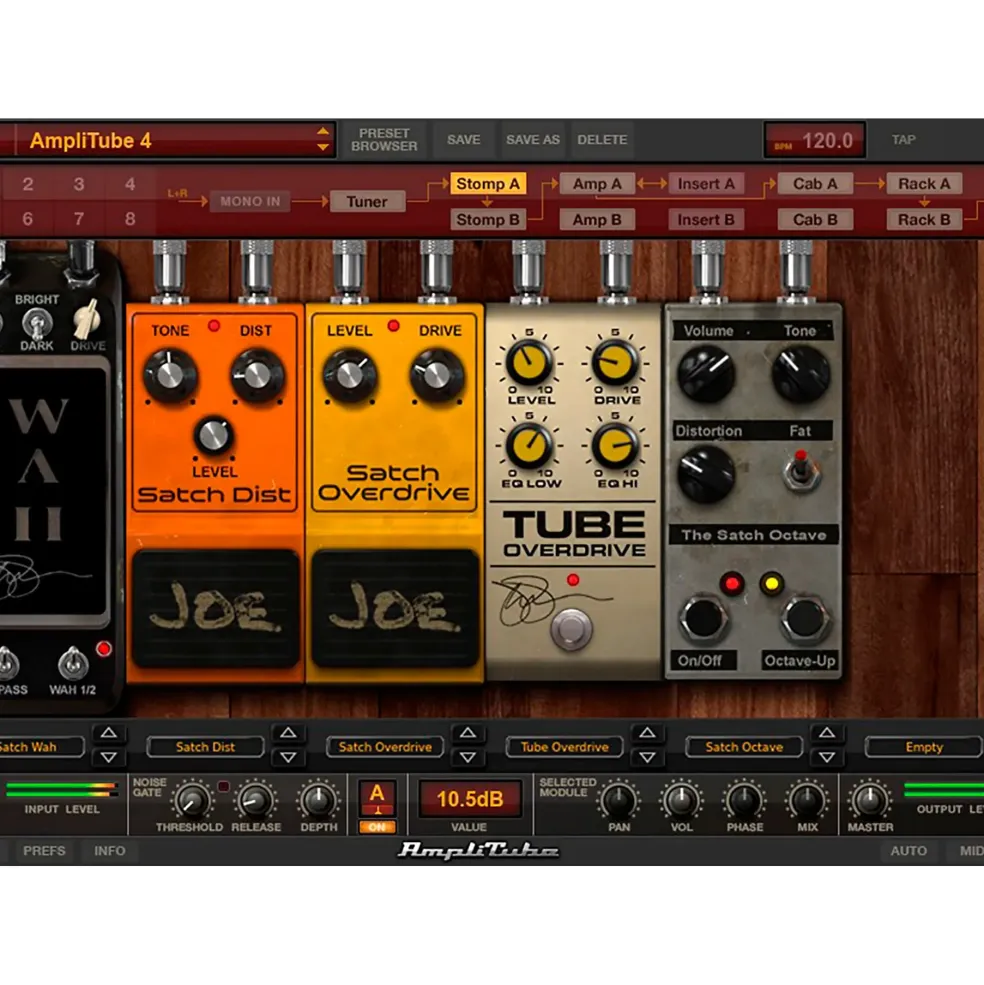This screenshot has height=985, width=984.
Task: Flip the BRIGHT/DARK wah switch
Action: pos(36,324)
